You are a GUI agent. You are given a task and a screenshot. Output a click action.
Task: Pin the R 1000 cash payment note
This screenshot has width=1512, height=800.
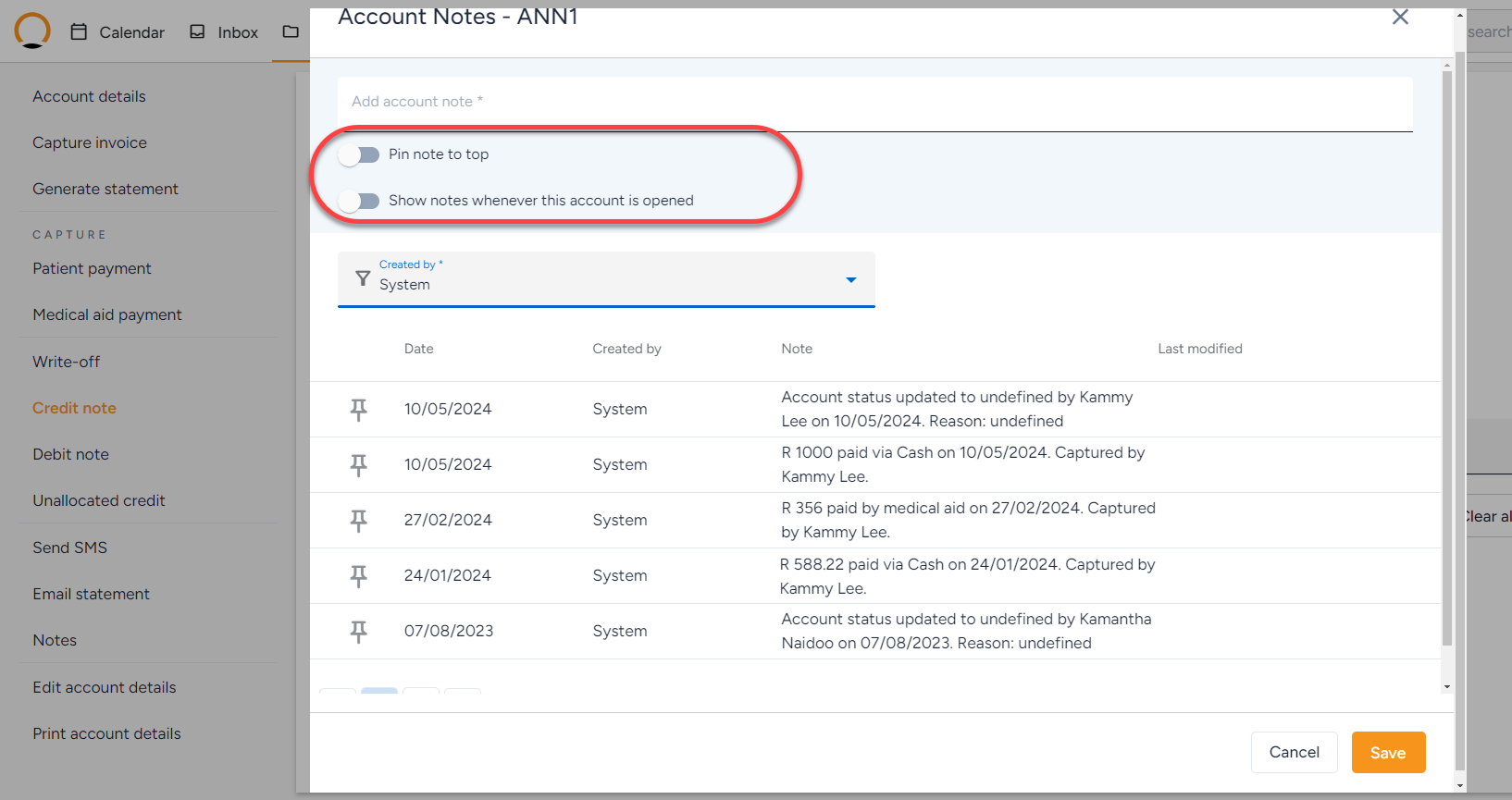(358, 465)
